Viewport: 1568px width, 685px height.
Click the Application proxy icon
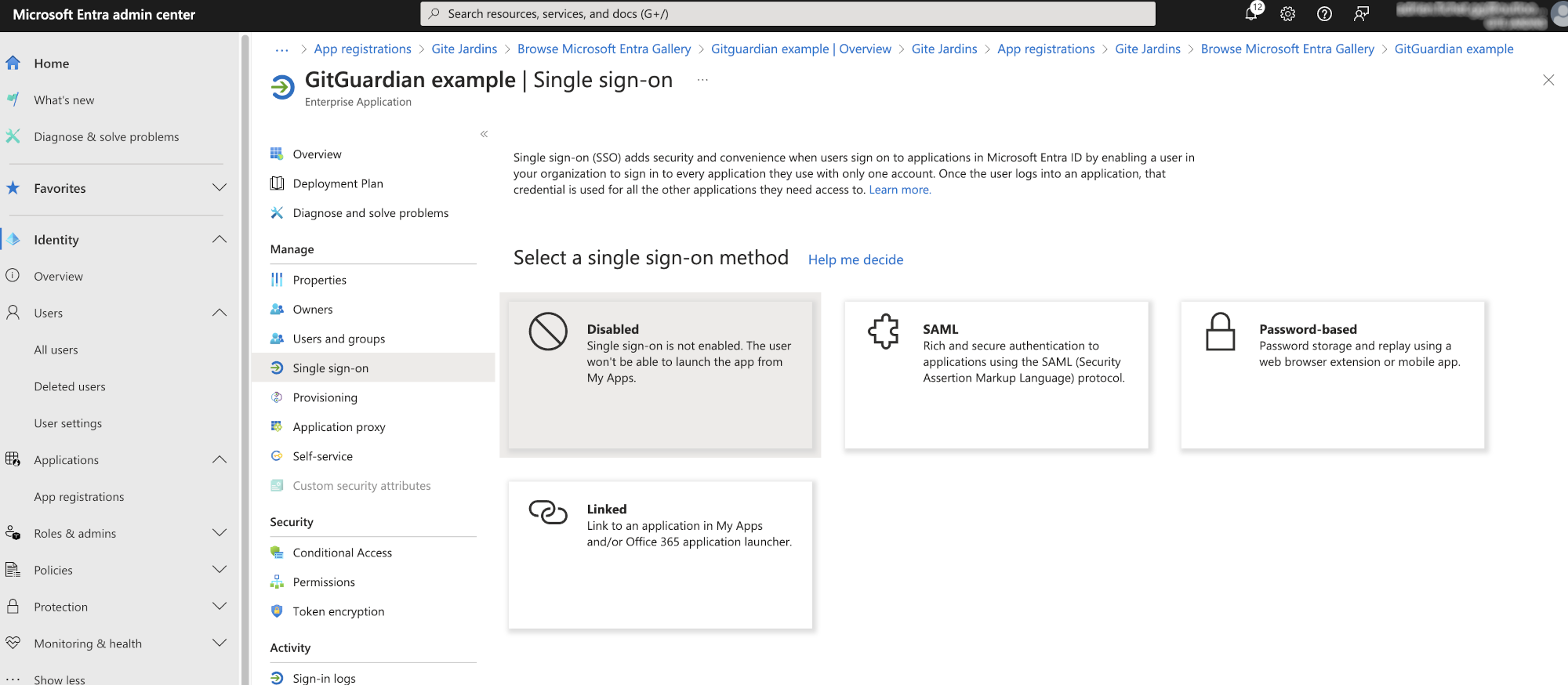pyautogui.click(x=277, y=426)
